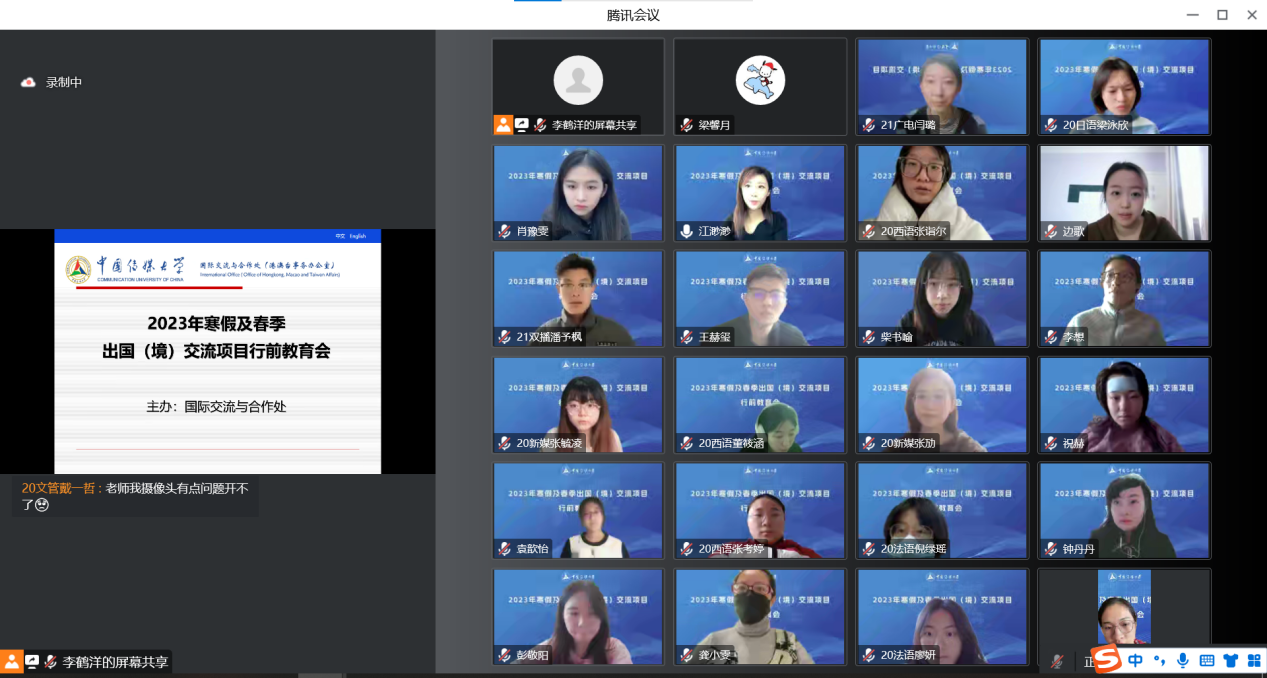Click the chat message from 20文管戴一哲

135,496
